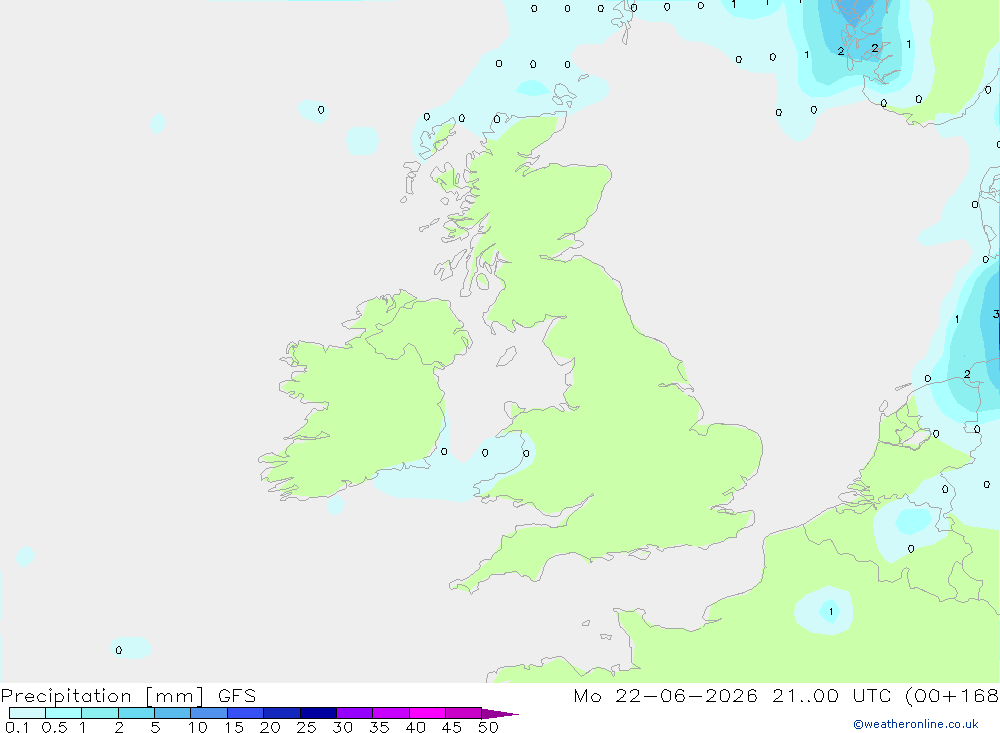Click the '0' value in the bottom-left ocean patch
This screenshot has width=1000, height=733.
coord(119,650)
